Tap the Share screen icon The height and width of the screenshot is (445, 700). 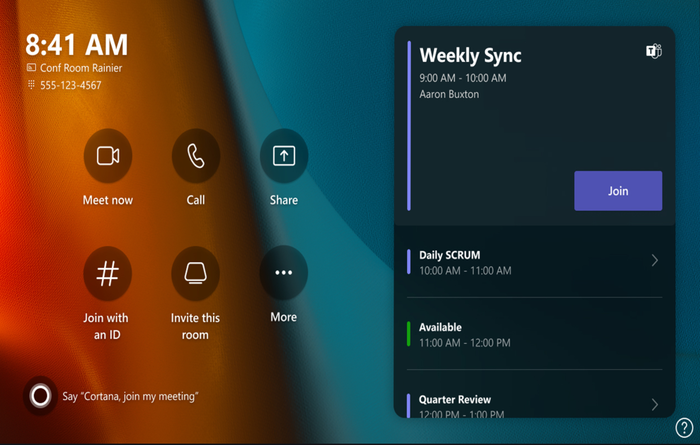point(284,156)
